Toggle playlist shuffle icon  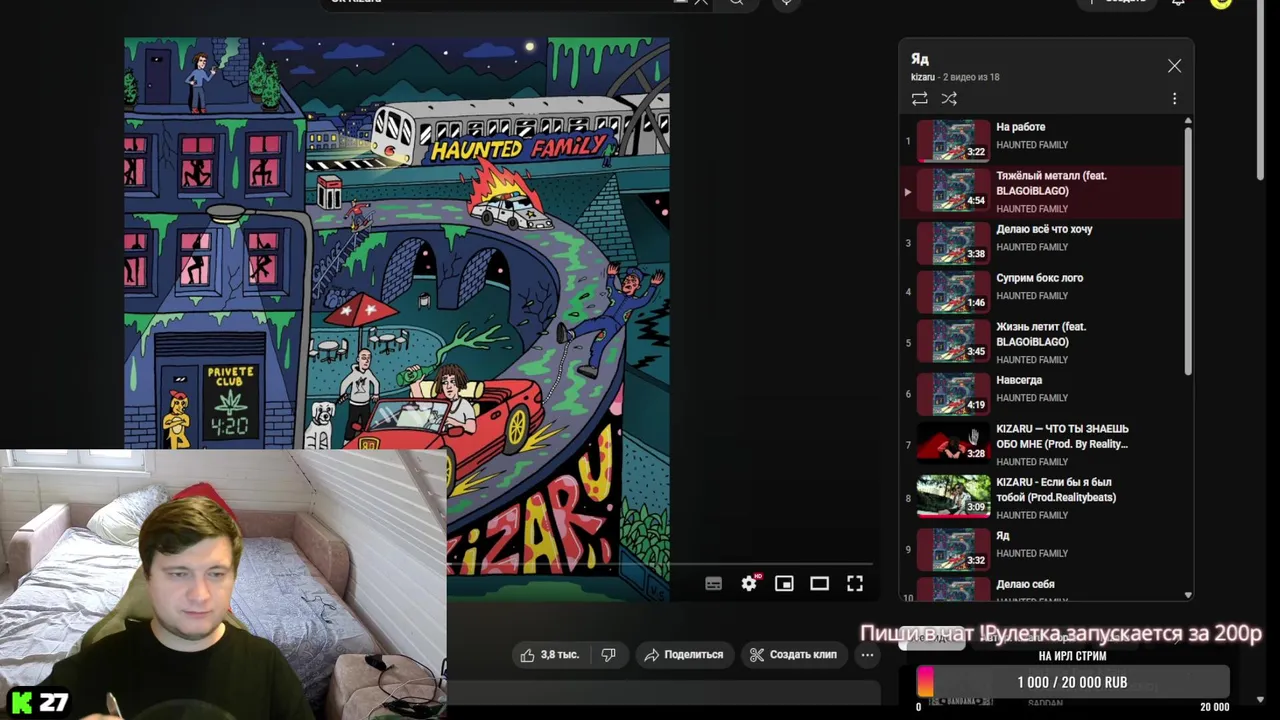(949, 98)
